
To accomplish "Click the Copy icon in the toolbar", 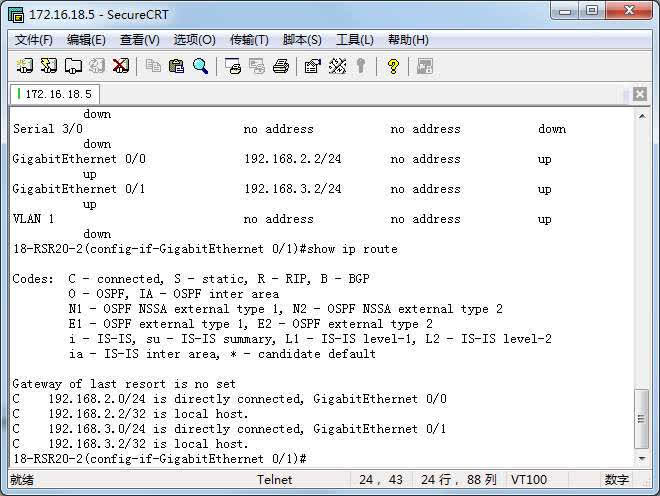I will point(153,66).
